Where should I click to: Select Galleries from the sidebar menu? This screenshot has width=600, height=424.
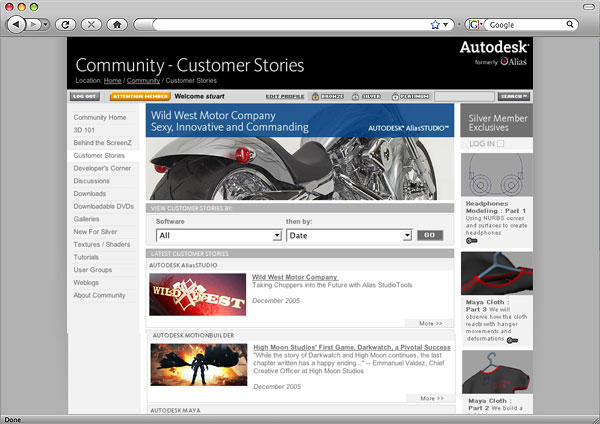coord(86,218)
